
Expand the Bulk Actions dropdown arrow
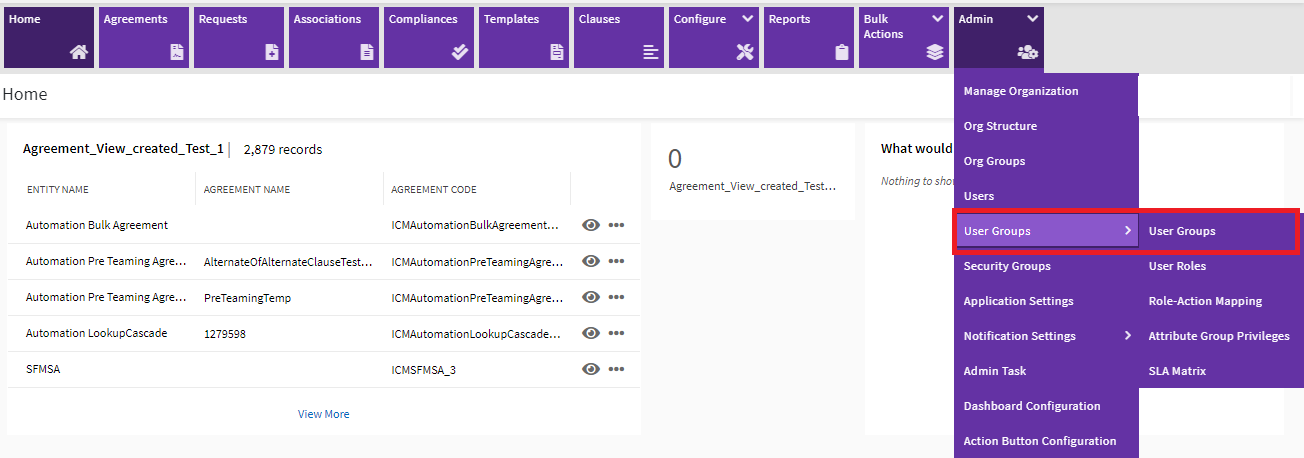(x=937, y=19)
